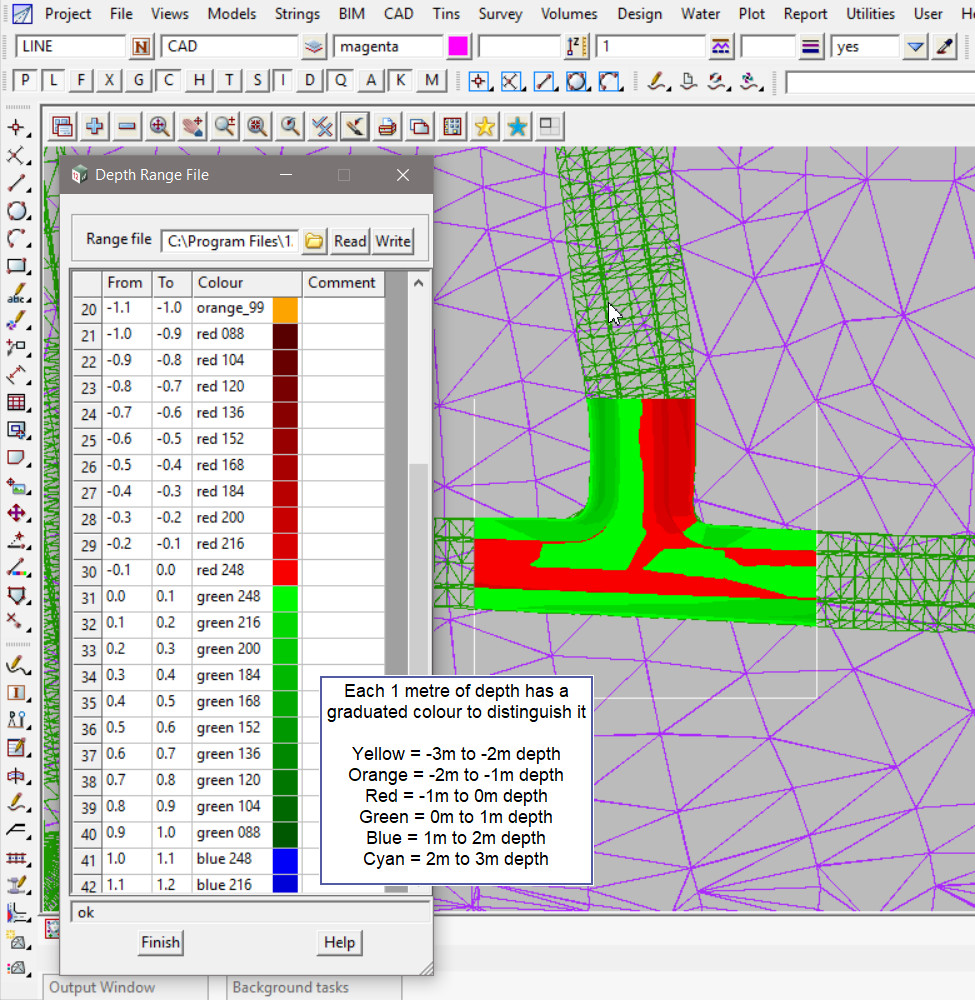This screenshot has height=1000, width=975.
Task: Click the magenta colour swatch in the toolbar
Action: [458, 47]
